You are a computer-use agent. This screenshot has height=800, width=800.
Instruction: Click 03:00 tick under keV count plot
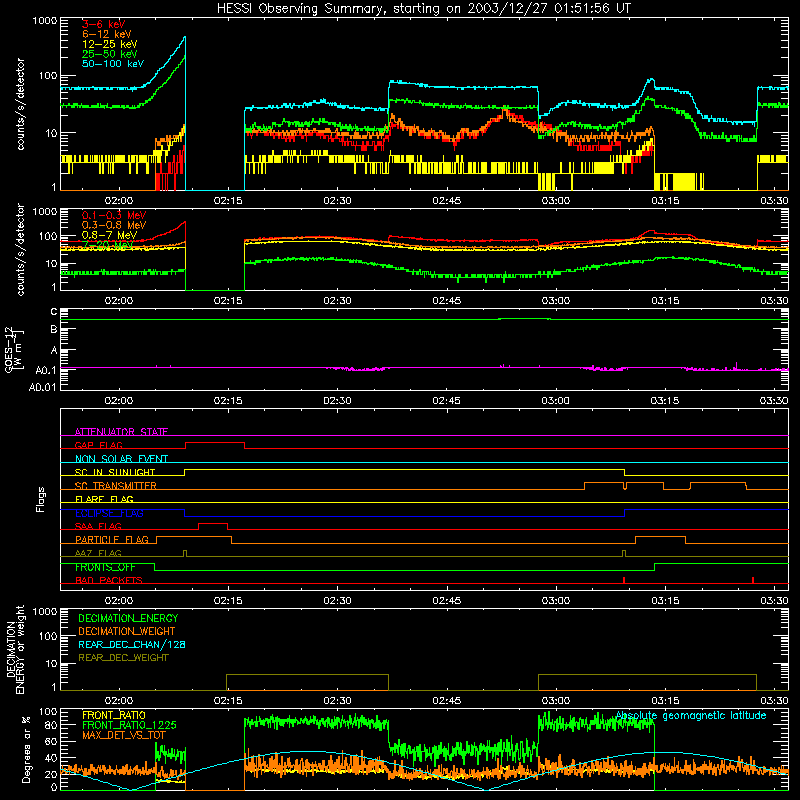[x=556, y=201]
